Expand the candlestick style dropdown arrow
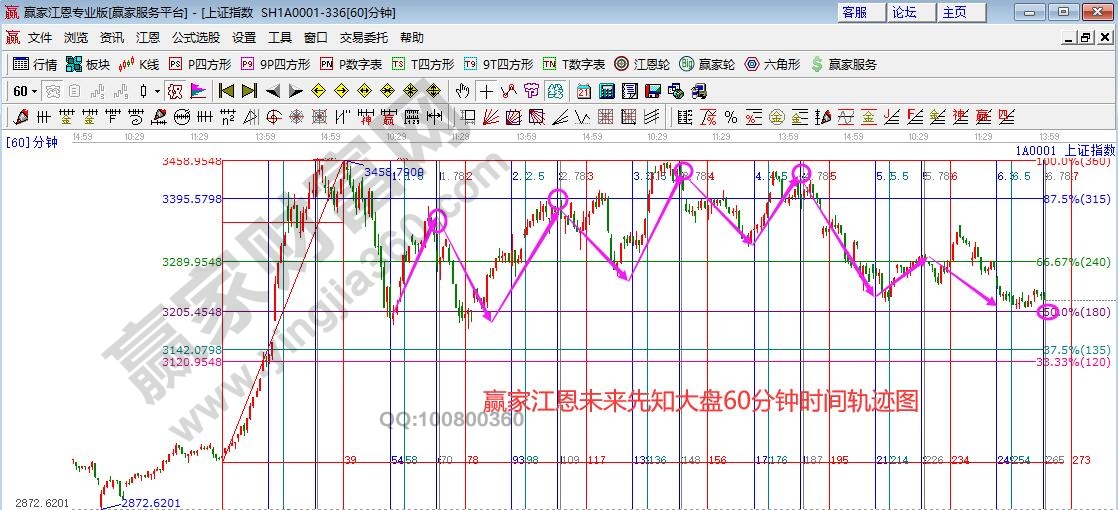 click(158, 91)
